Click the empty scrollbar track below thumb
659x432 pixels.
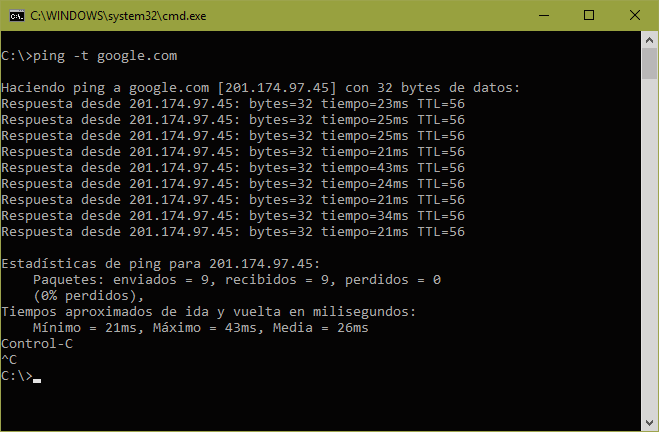click(649, 250)
